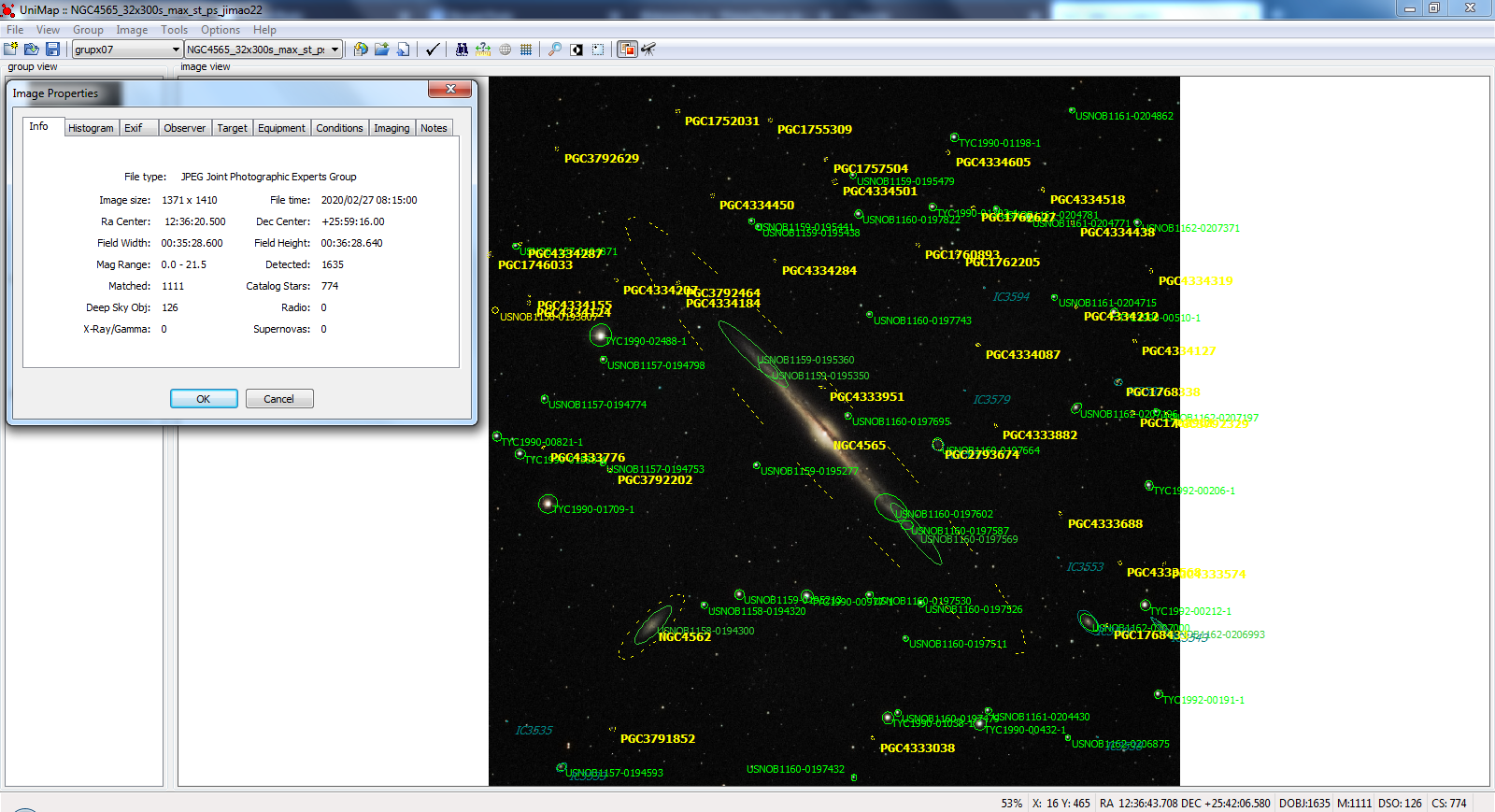The height and width of the screenshot is (812, 1495).
Task: Click the telescope icon in toolbar
Action: (648, 50)
